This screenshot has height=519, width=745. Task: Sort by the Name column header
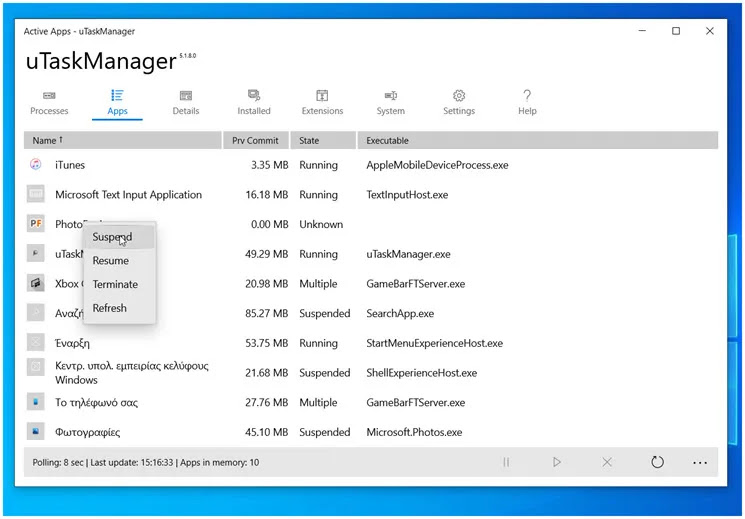[x=123, y=140]
